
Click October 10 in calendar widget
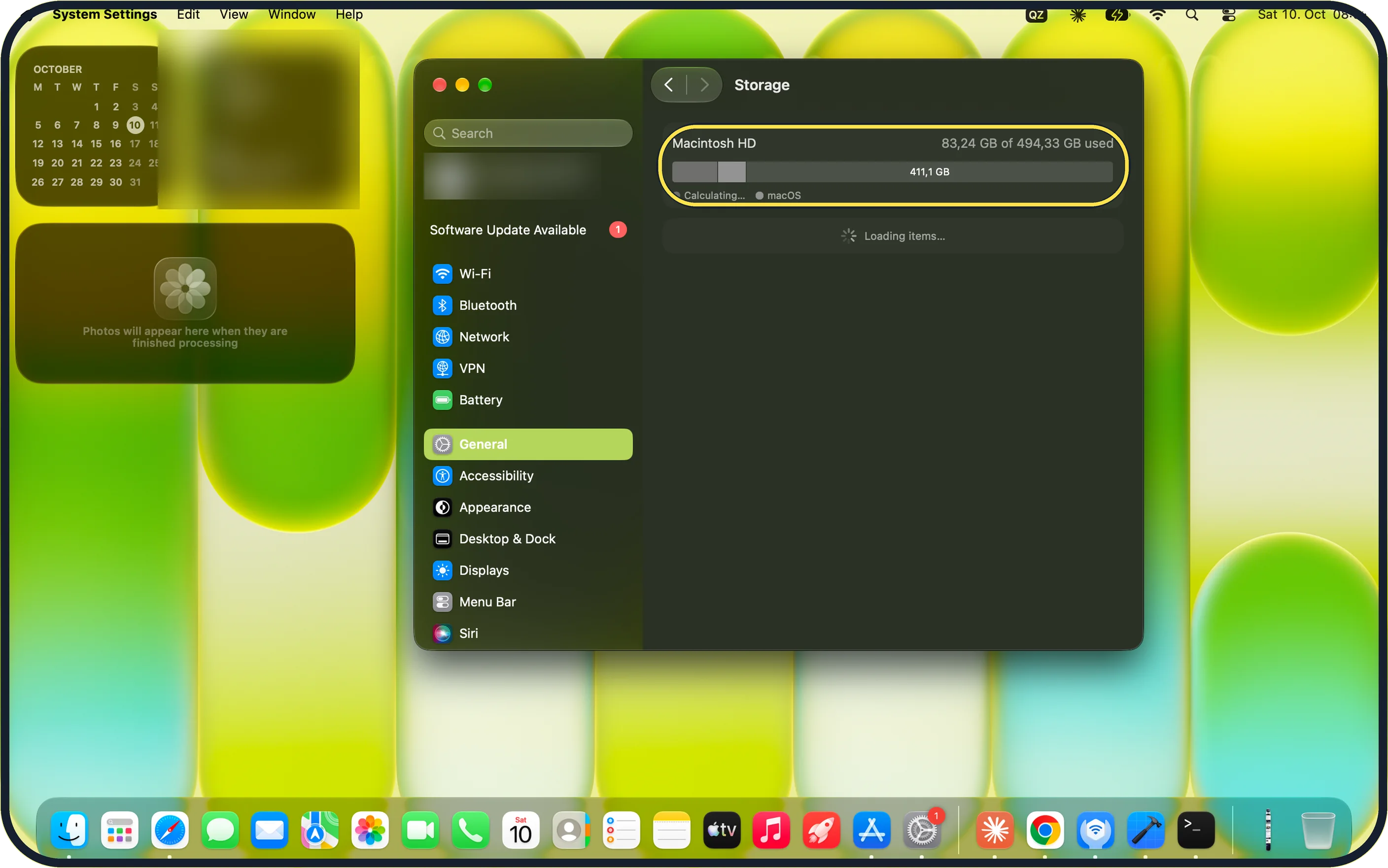135,125
